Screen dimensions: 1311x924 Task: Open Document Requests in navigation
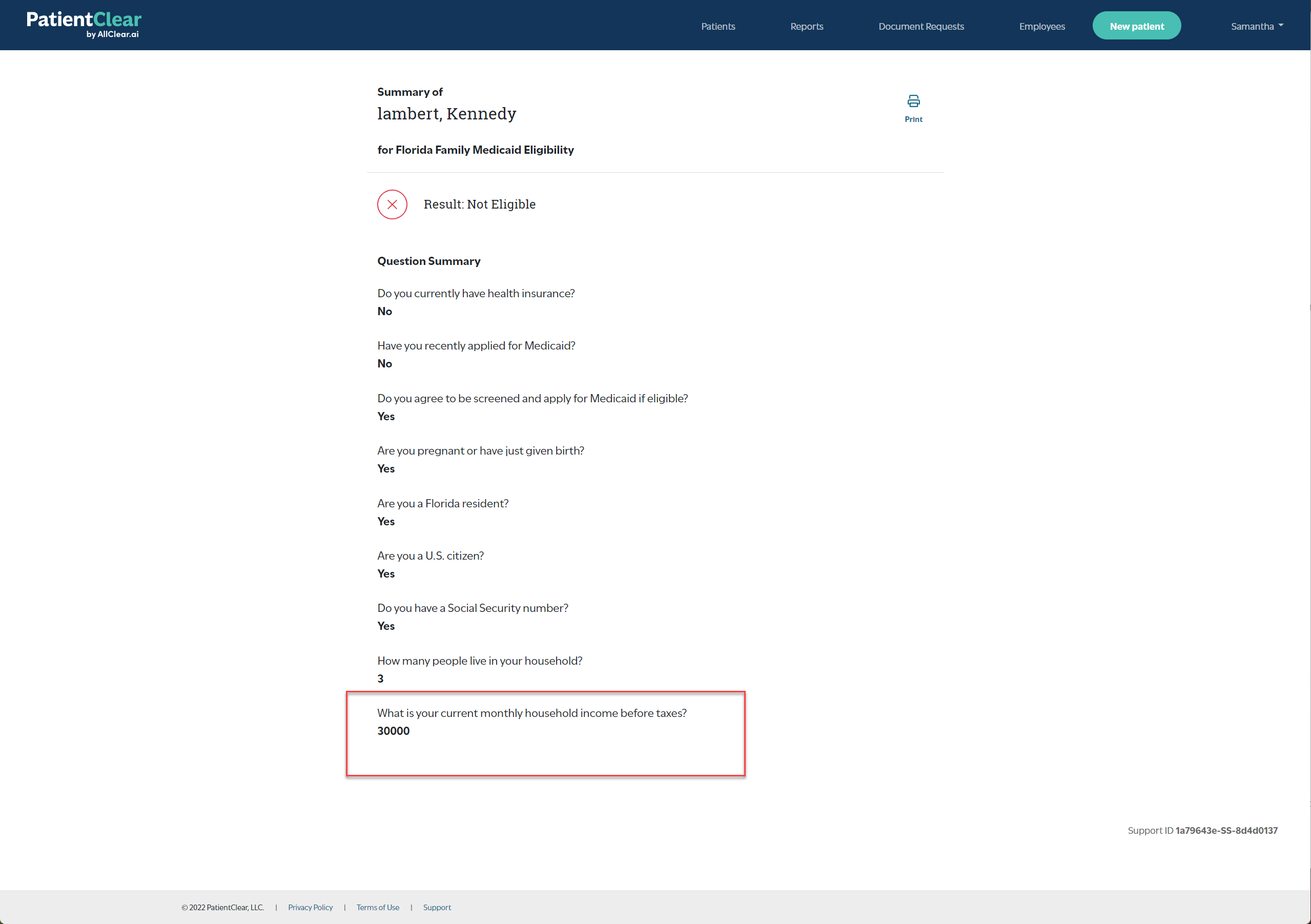tap(920, 26)
